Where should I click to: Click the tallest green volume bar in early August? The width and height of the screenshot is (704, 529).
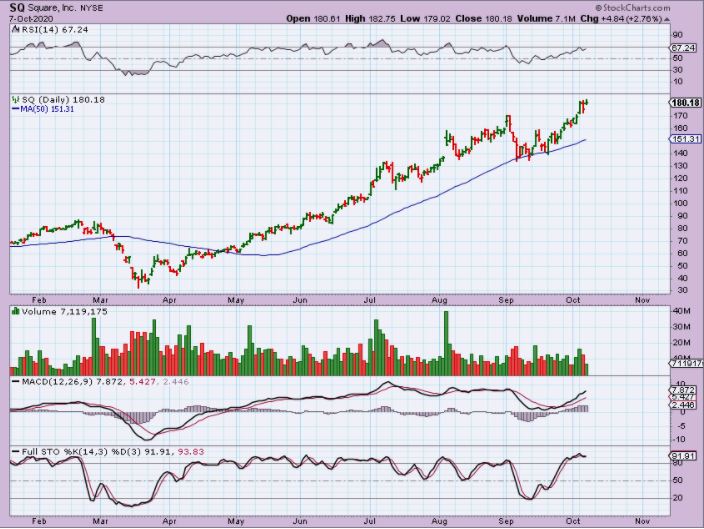coord(446,343)
